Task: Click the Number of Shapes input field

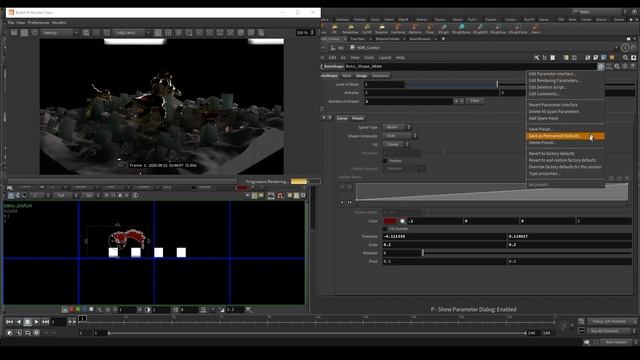Action: [x=409, y=101]
